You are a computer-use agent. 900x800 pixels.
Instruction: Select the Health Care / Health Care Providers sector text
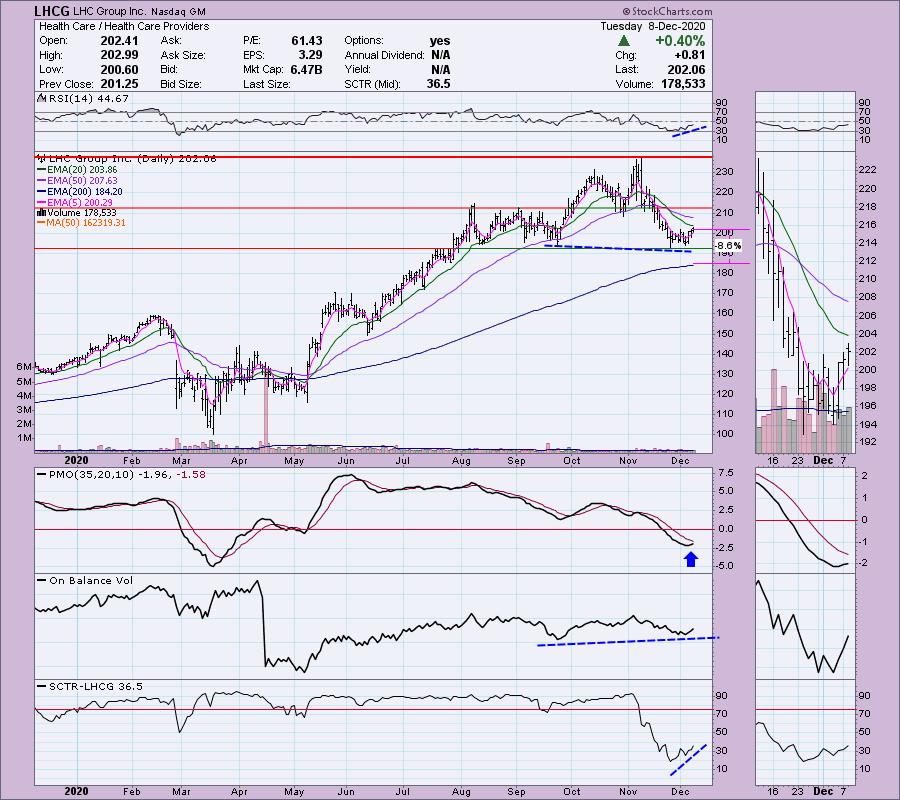[x=124, y=26]
